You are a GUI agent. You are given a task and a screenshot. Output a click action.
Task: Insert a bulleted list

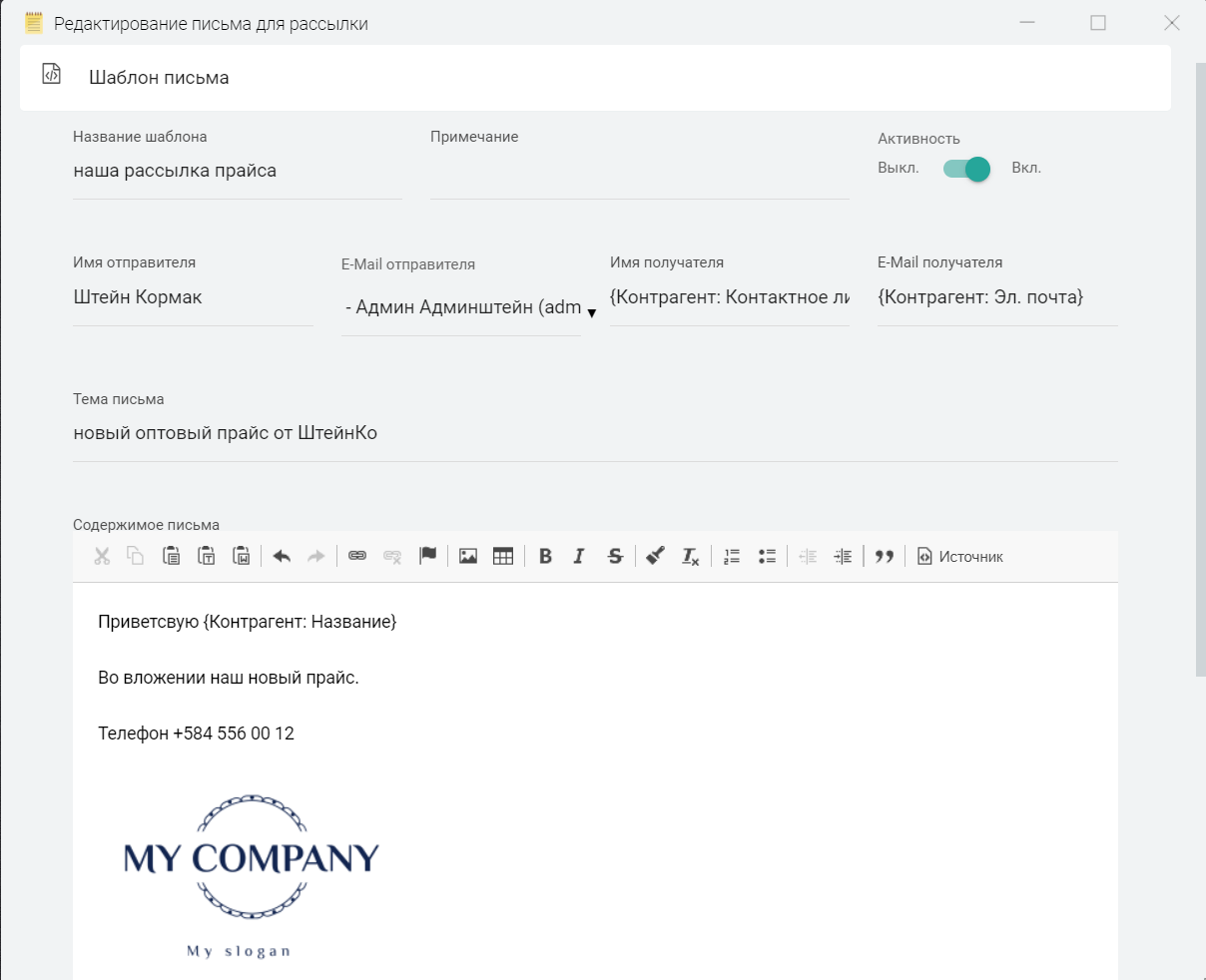point(767,557)
